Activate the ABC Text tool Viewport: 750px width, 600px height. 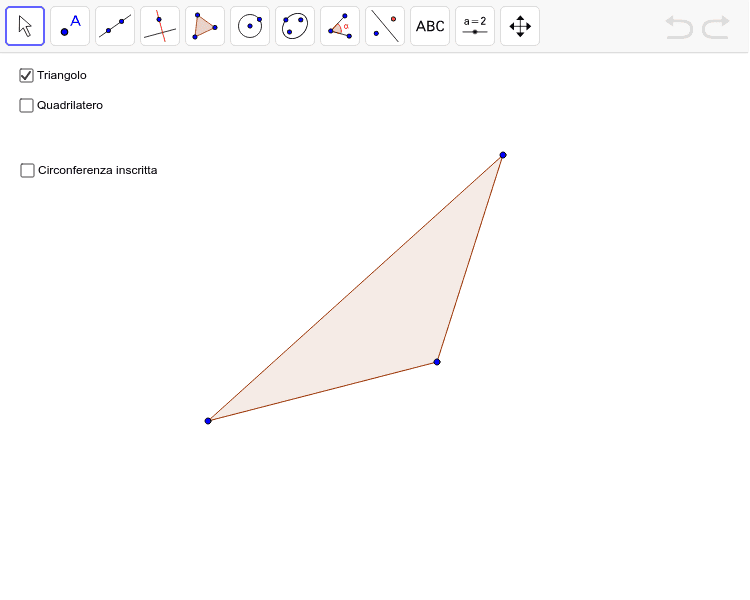[x=430, y=26]
